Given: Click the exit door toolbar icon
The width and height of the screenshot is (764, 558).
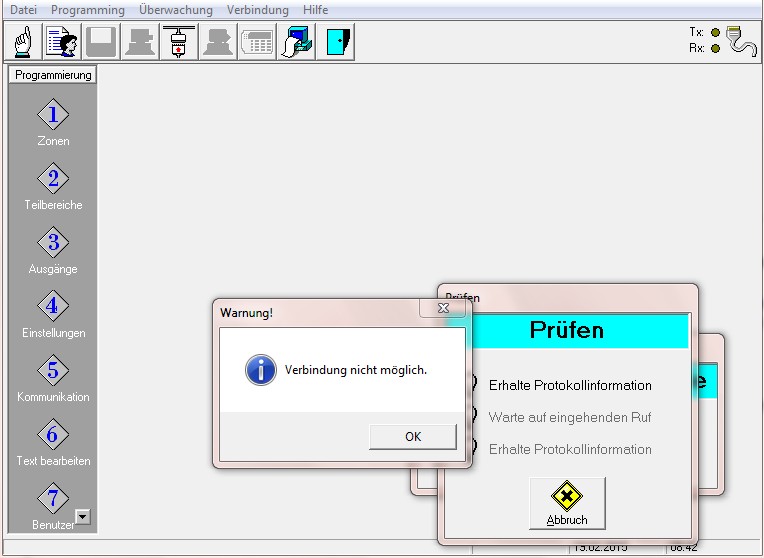Looking at the screenshot, I should 335,42.
